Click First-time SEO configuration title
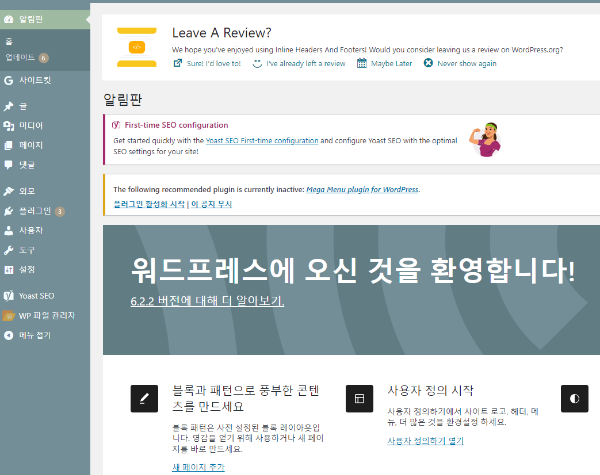Screen dimensions: 600x475 [x=176, y=125]
